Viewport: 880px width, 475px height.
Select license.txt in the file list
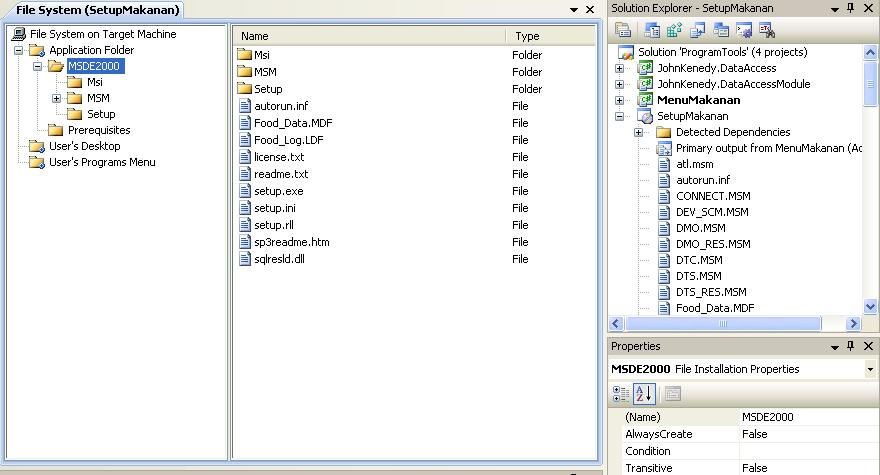[279, 157]
